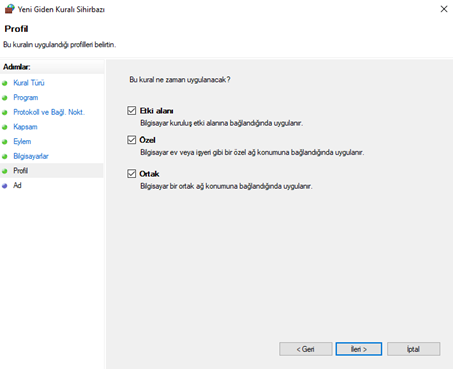Click blue bullet beside Ad step
This screenshot has height=369, width=453.
(5, 186)
